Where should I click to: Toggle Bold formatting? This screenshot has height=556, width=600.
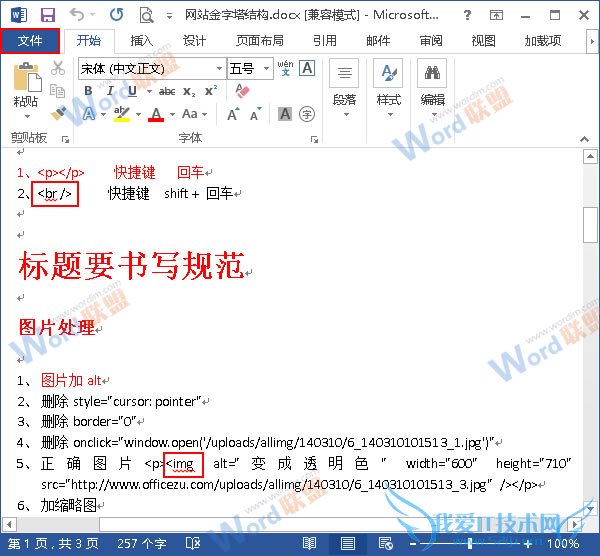point(88,91)
